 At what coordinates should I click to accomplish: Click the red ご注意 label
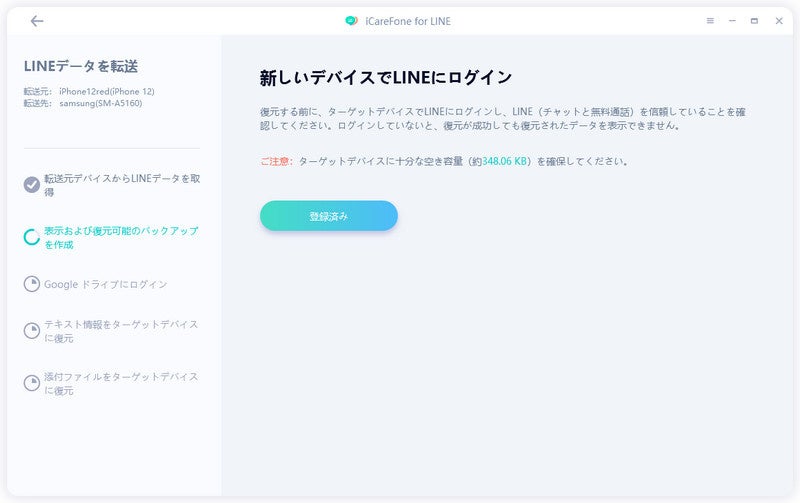click(x=276, y=161)
